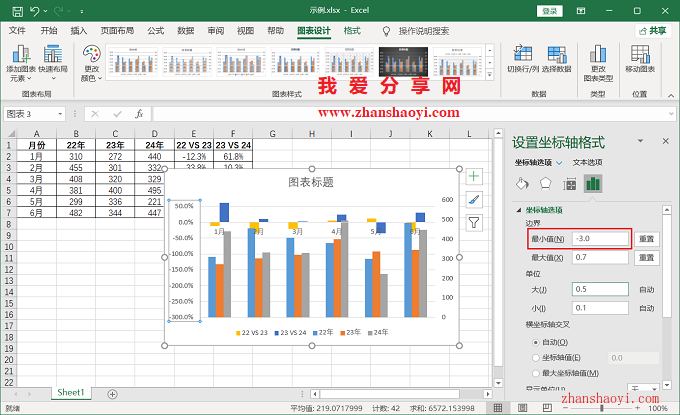Reset the Maximum bound value
Image resolution: width=680 pixels, height=415 pixels.
[647, 258]
